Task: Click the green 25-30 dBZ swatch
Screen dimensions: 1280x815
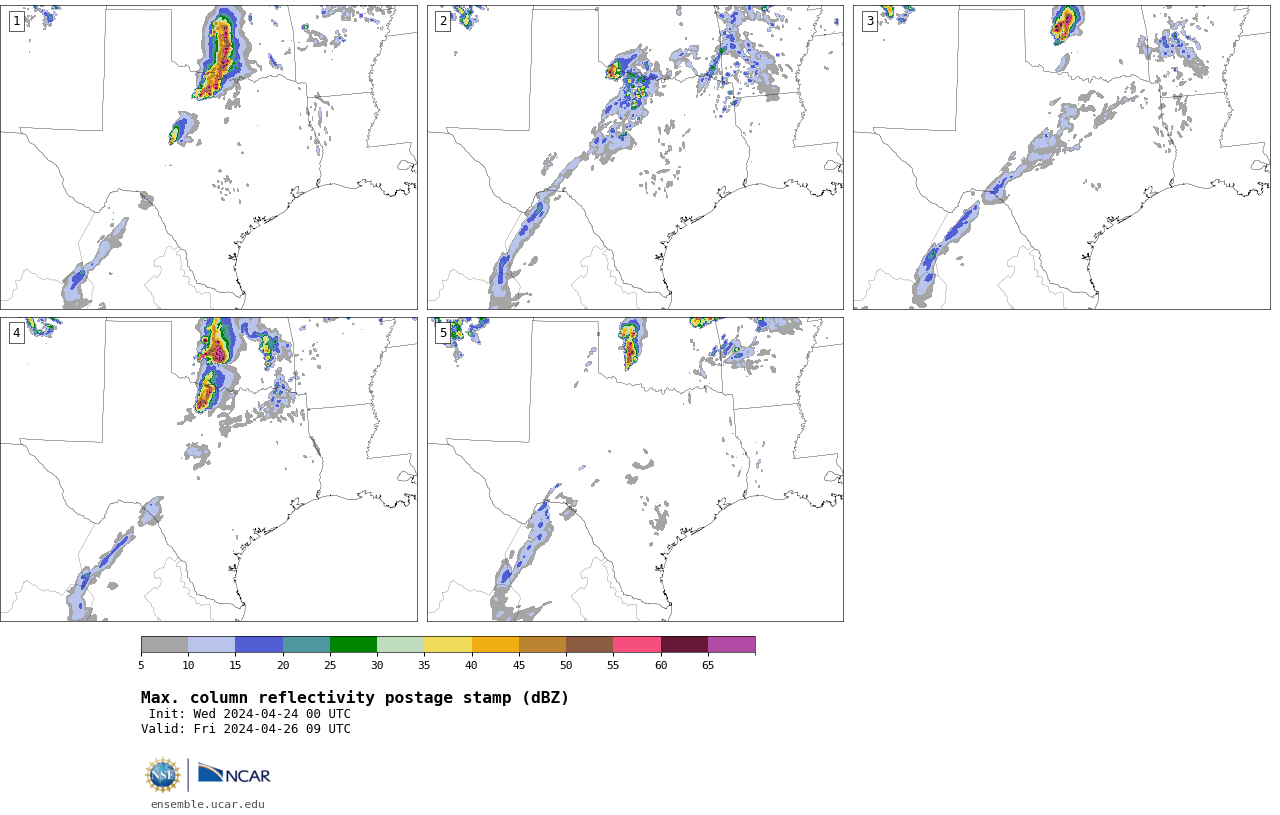Action: coord(353,644)
